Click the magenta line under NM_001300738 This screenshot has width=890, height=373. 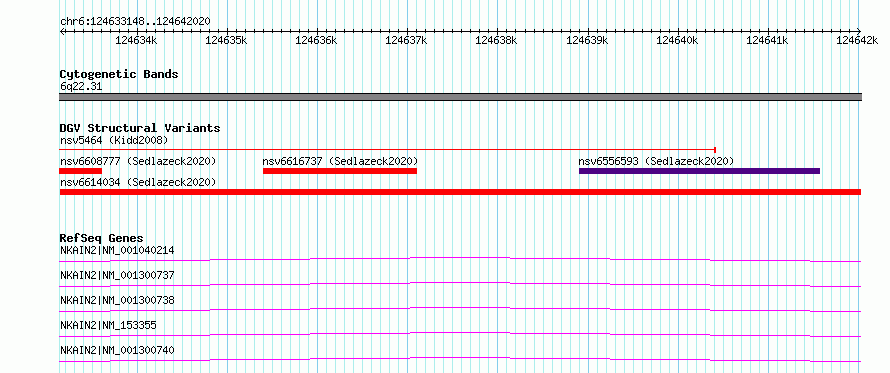[460, 309]
